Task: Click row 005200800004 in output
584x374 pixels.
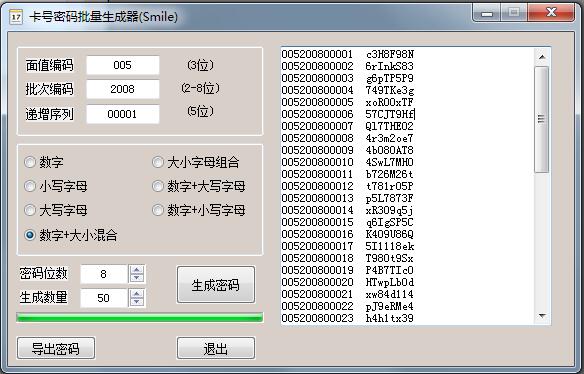Action: pyautogui.click(x=347, y=90)
